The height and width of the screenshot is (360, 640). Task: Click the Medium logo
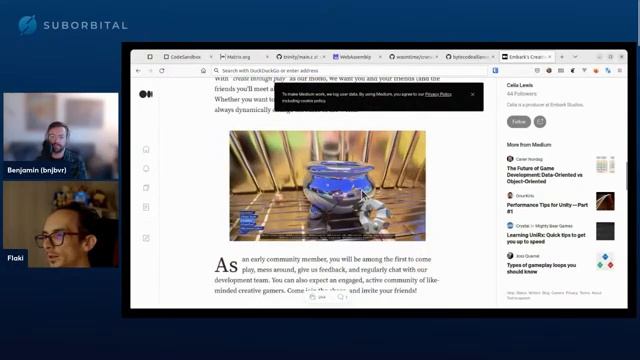point(146,94)
